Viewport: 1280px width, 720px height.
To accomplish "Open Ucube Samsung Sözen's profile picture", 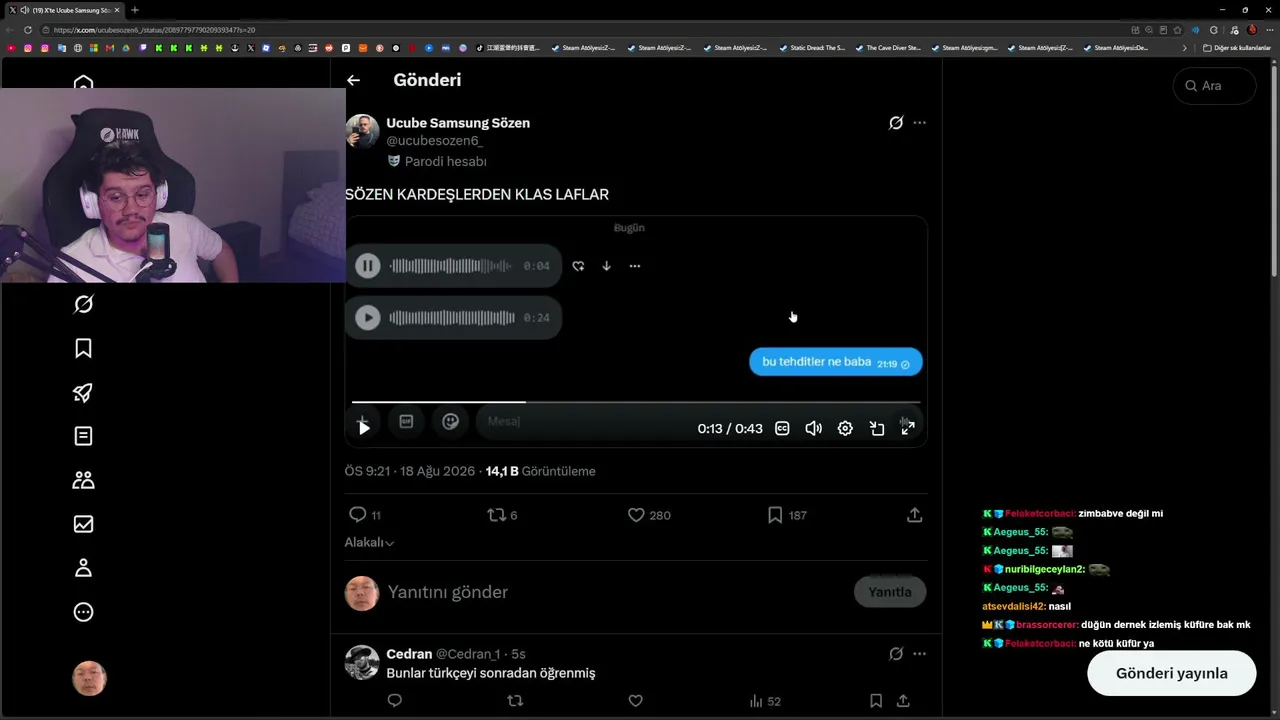I will click(362, 131).
